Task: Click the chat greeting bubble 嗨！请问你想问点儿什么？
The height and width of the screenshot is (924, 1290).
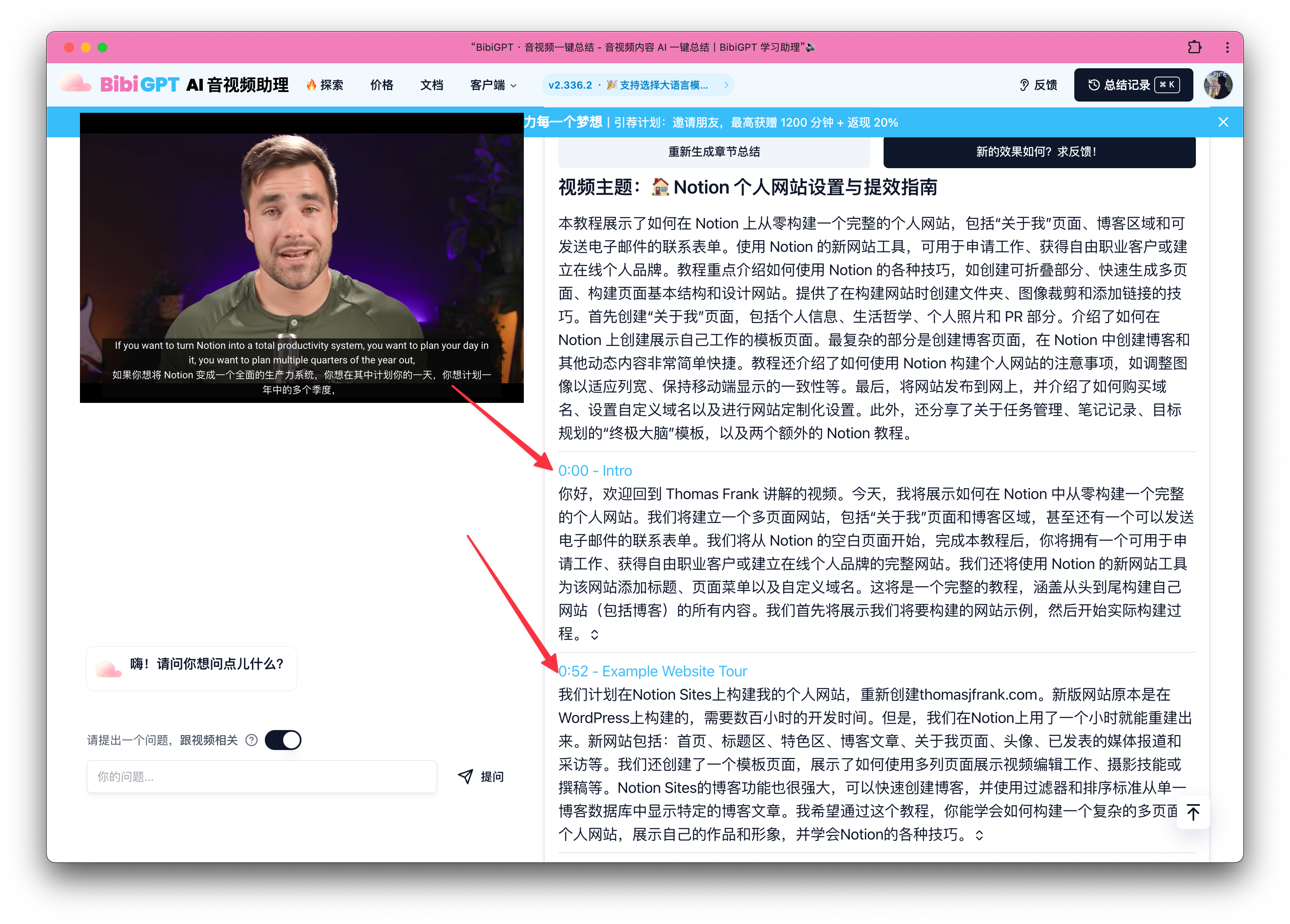Action: click(x=191, y=668)
